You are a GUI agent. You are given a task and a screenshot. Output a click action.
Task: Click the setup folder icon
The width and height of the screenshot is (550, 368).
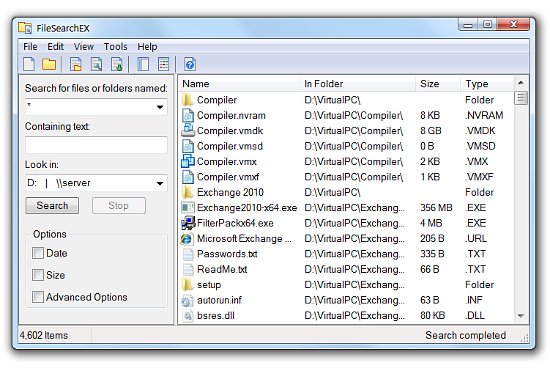tap(188, 285)
